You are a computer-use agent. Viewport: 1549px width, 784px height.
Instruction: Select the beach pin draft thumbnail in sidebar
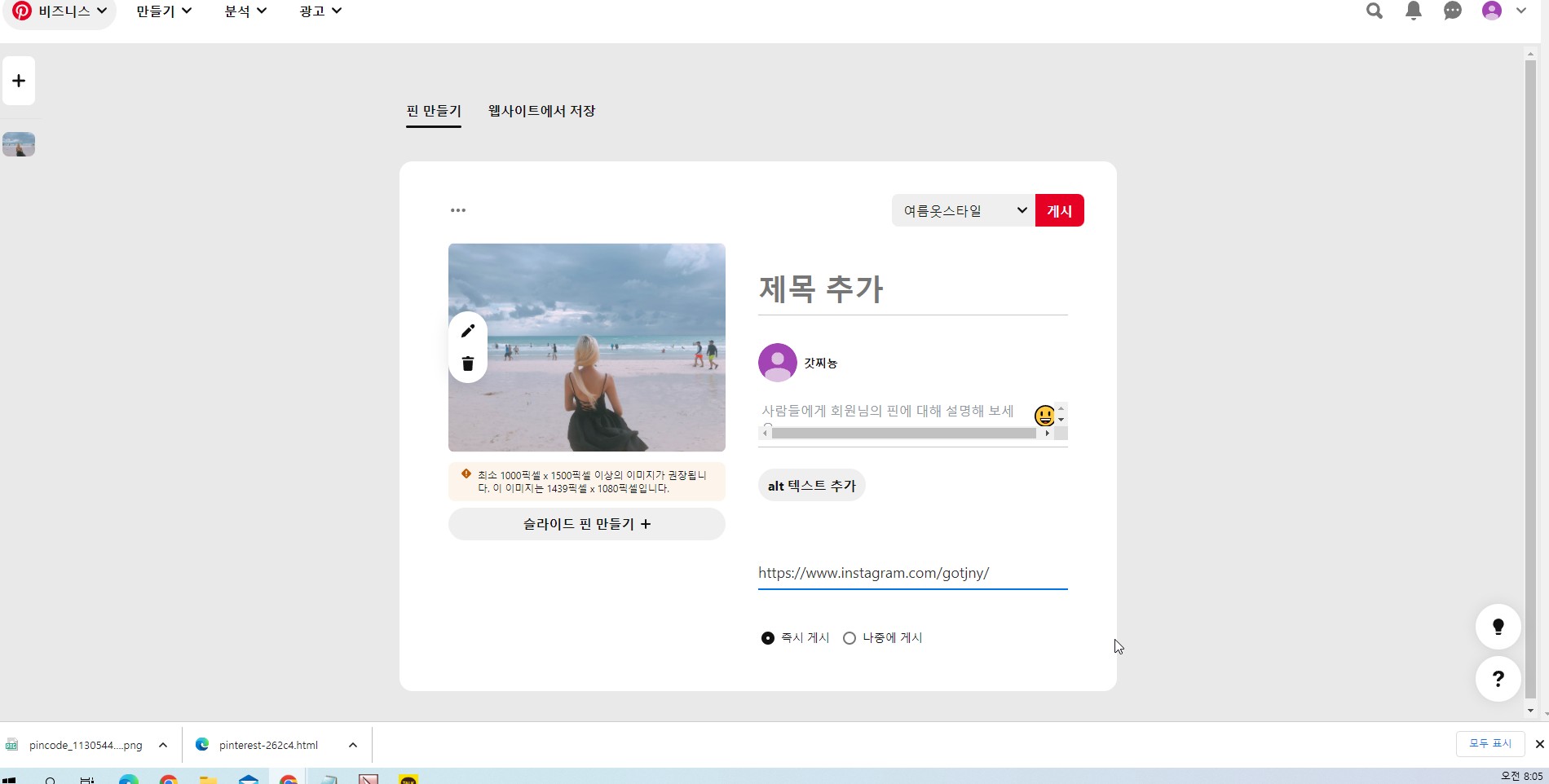19,144
